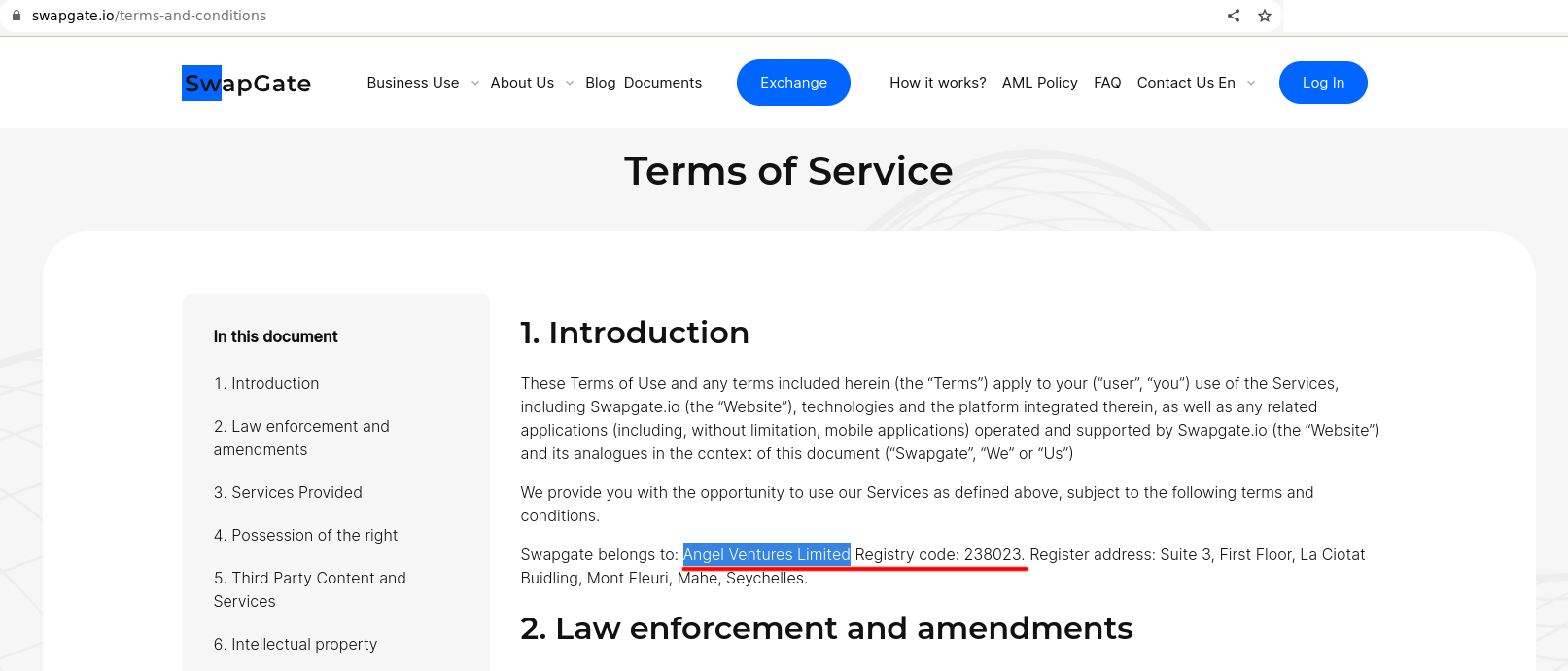Screen dimensions: 1568x671
Task: Click the SwapGate logo
Action: pos(247,84)
